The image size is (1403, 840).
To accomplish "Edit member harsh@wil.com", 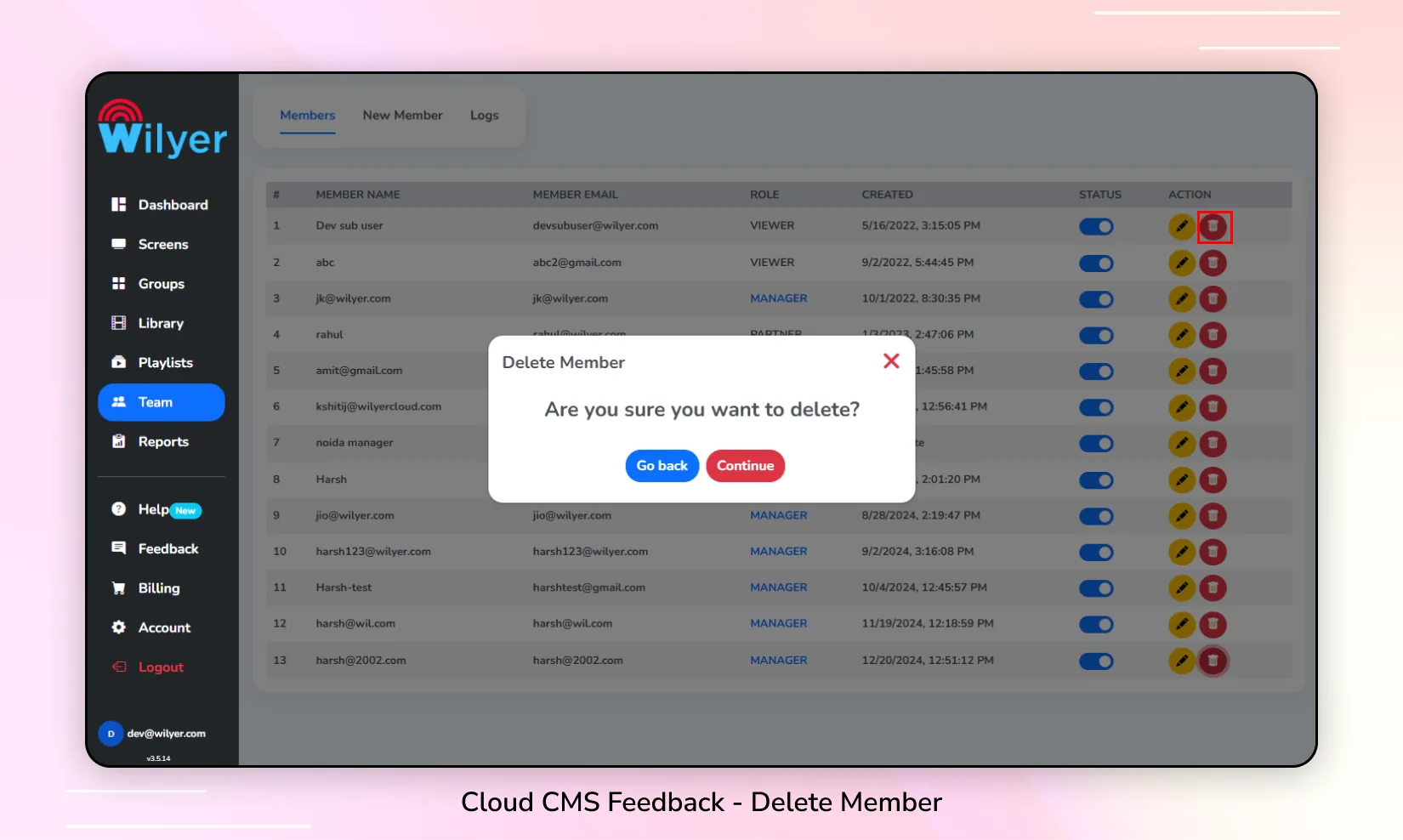I will coord(1182,625).
